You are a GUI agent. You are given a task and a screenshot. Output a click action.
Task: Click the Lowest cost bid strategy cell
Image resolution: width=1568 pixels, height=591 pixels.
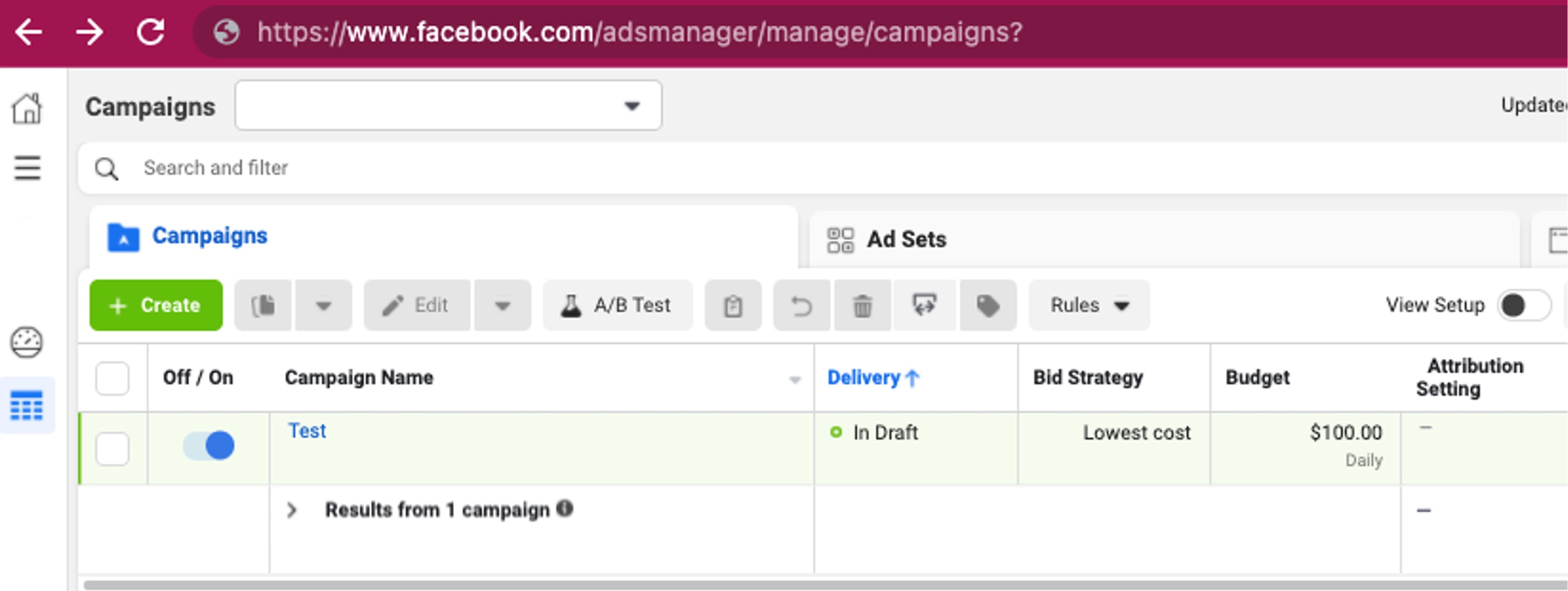click(1136, 433)
